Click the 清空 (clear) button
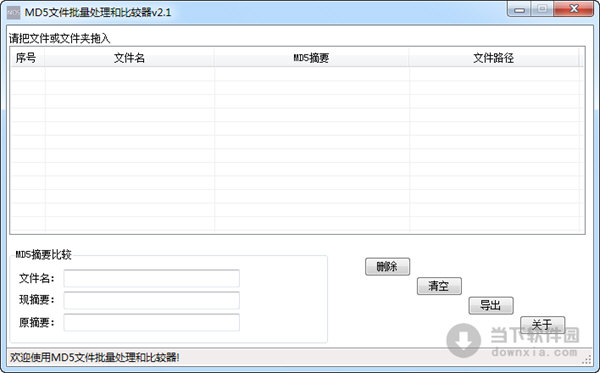This screenshot has height=373, width=600. [x=439, y=286]
